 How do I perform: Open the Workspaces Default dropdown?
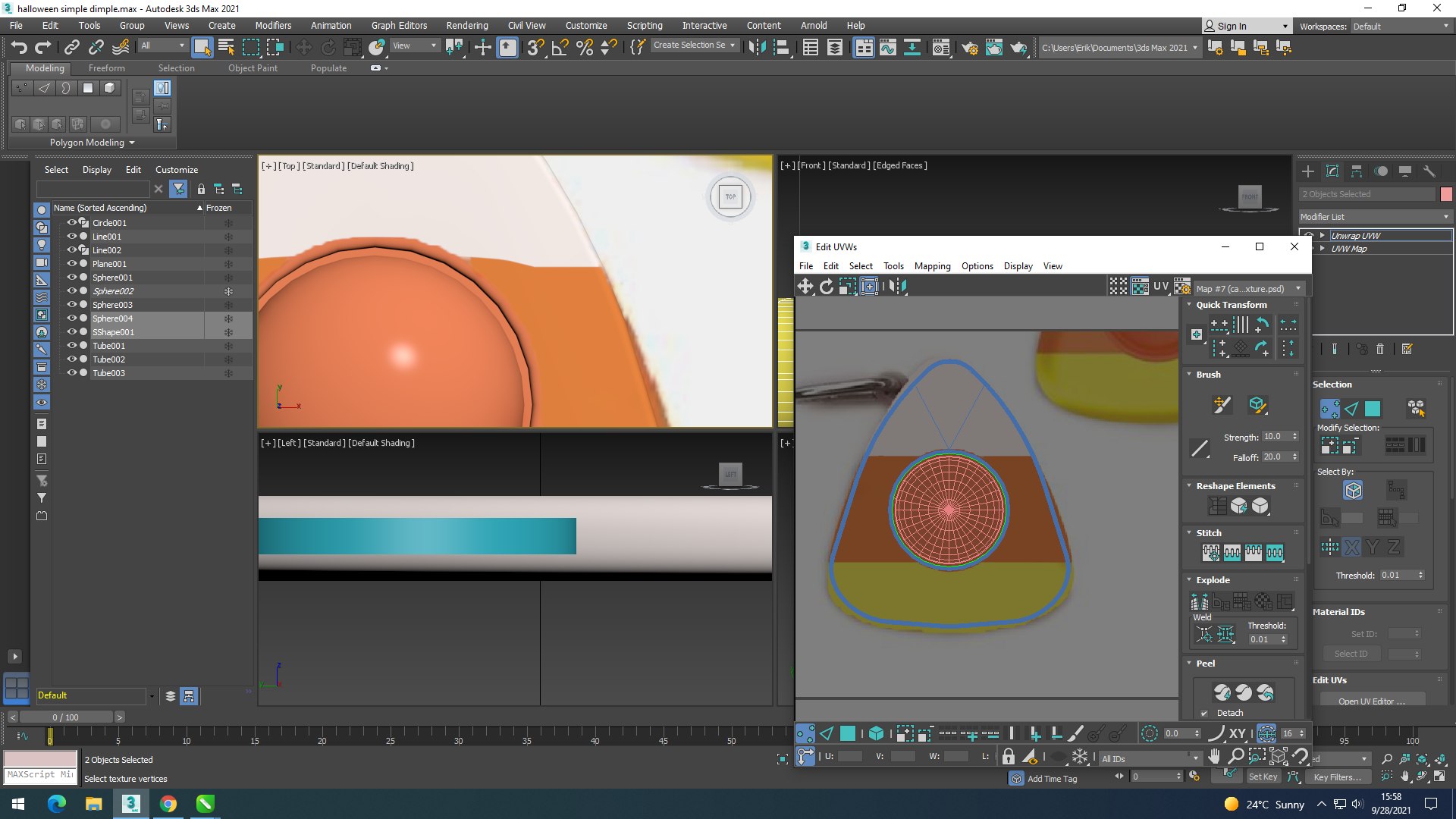click(x=1401, y=27)
